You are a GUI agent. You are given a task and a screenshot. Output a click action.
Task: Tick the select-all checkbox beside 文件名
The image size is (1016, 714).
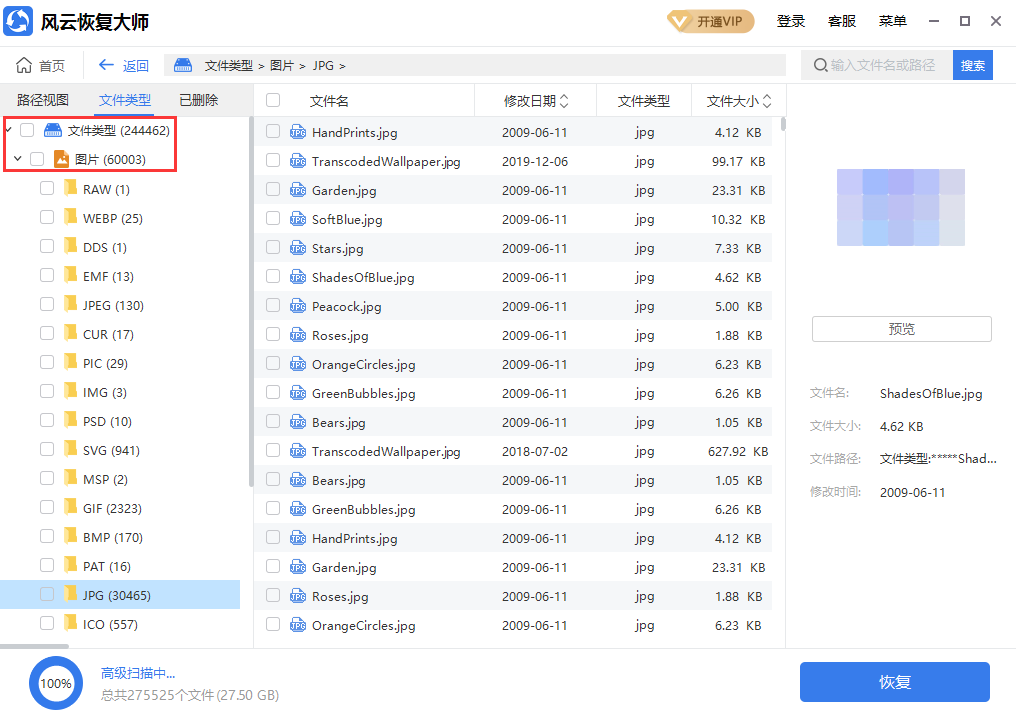click(x=273, y=101)
